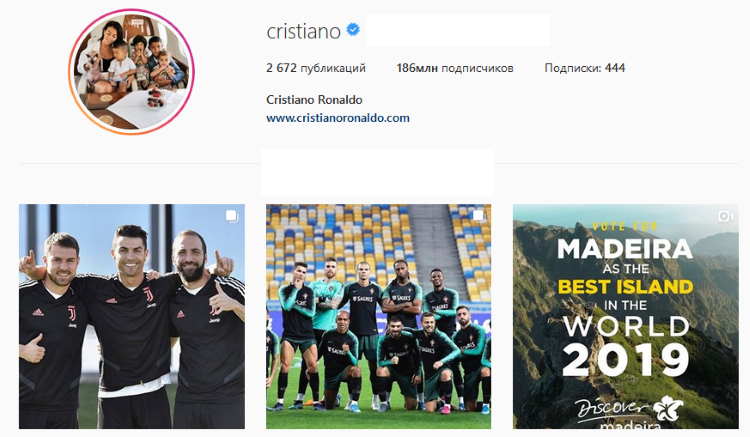Open the Подписки: 444 following list
The height and width of the screenshot is (437, 750).
point(585,68)
